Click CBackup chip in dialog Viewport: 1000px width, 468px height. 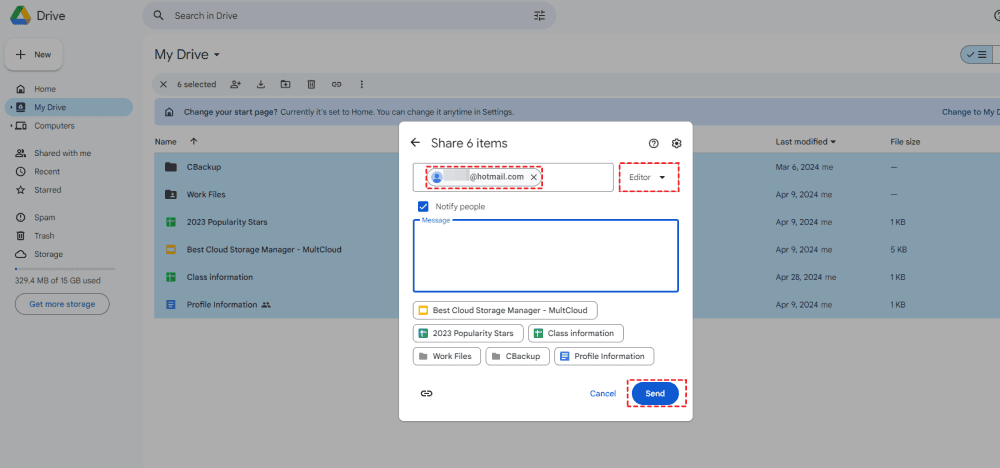(x=518, y=356)
